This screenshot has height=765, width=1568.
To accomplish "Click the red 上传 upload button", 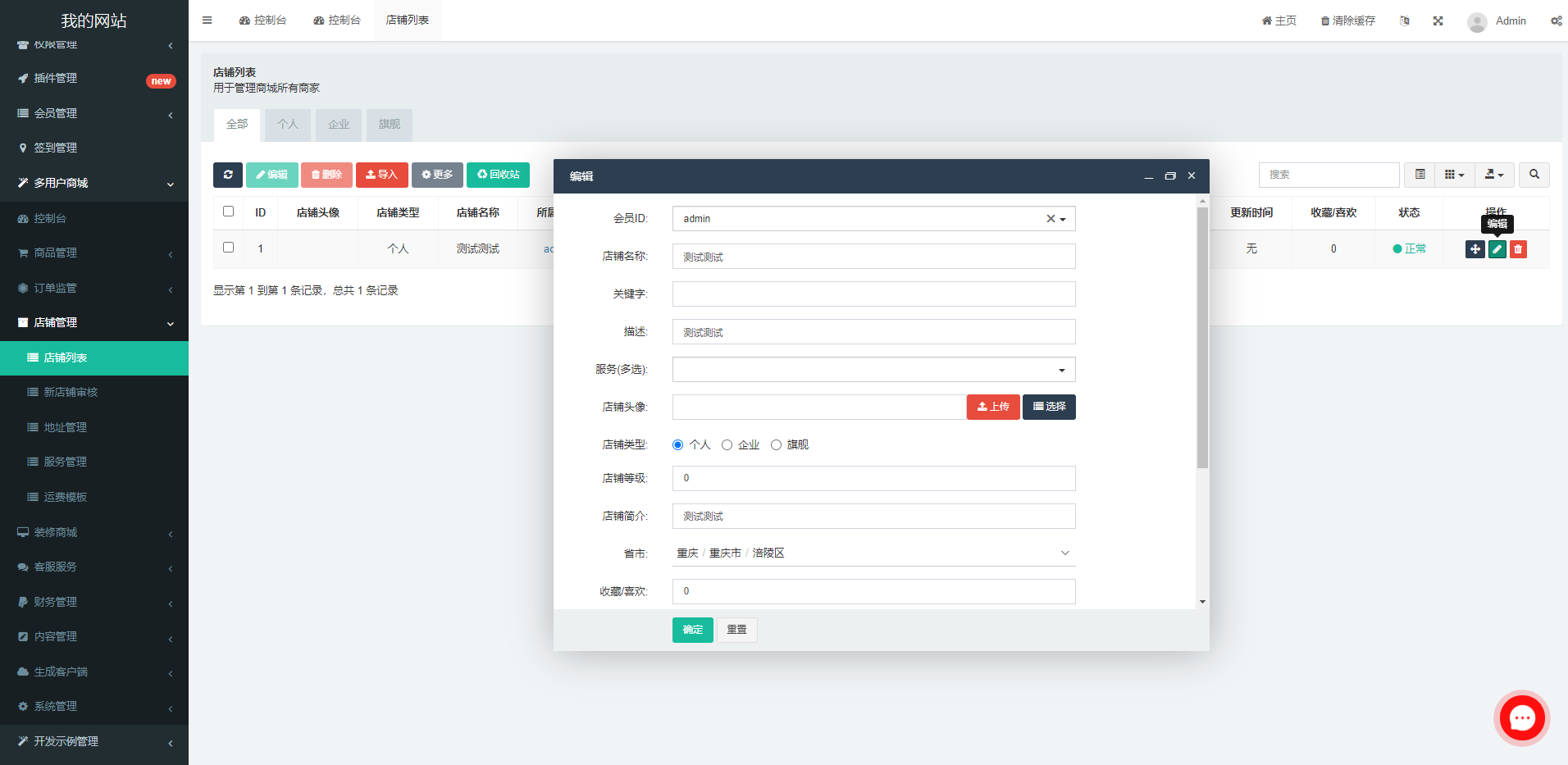I will point(993,407).
